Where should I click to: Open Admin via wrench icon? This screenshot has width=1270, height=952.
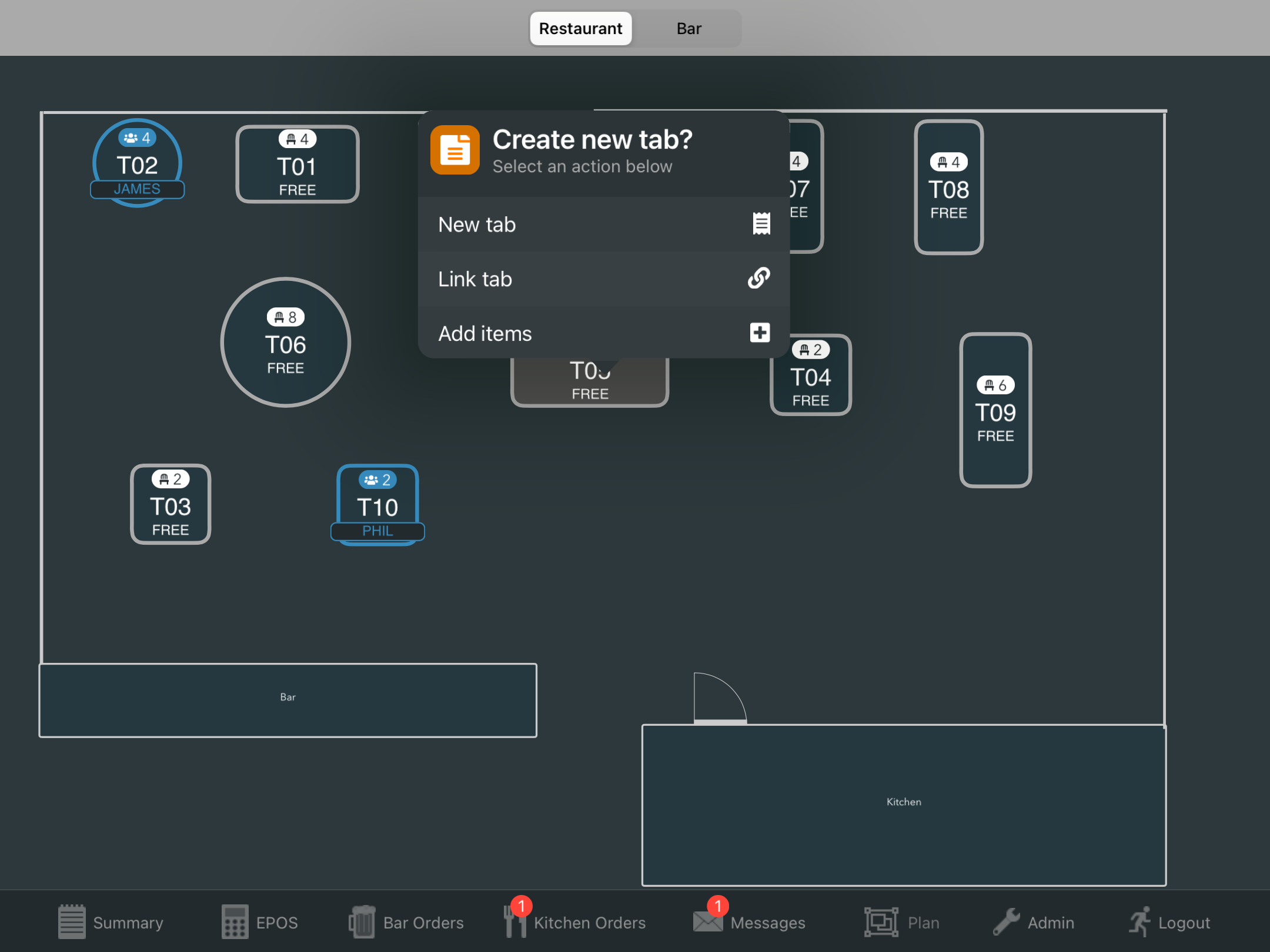[1006, 922]
